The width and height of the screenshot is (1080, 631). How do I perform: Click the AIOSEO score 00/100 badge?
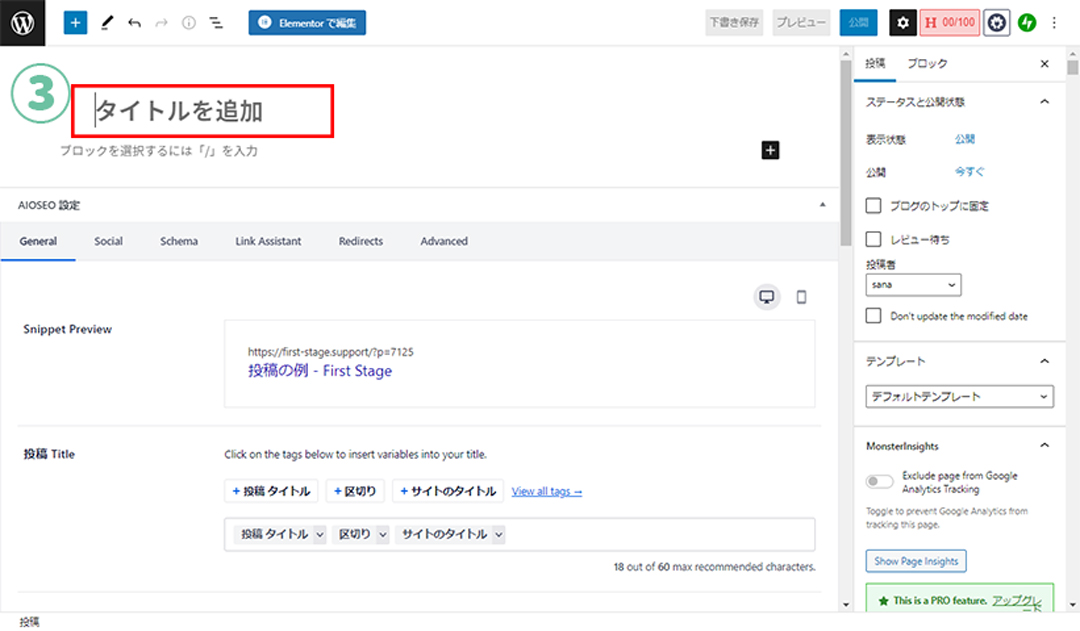point(949,22)
